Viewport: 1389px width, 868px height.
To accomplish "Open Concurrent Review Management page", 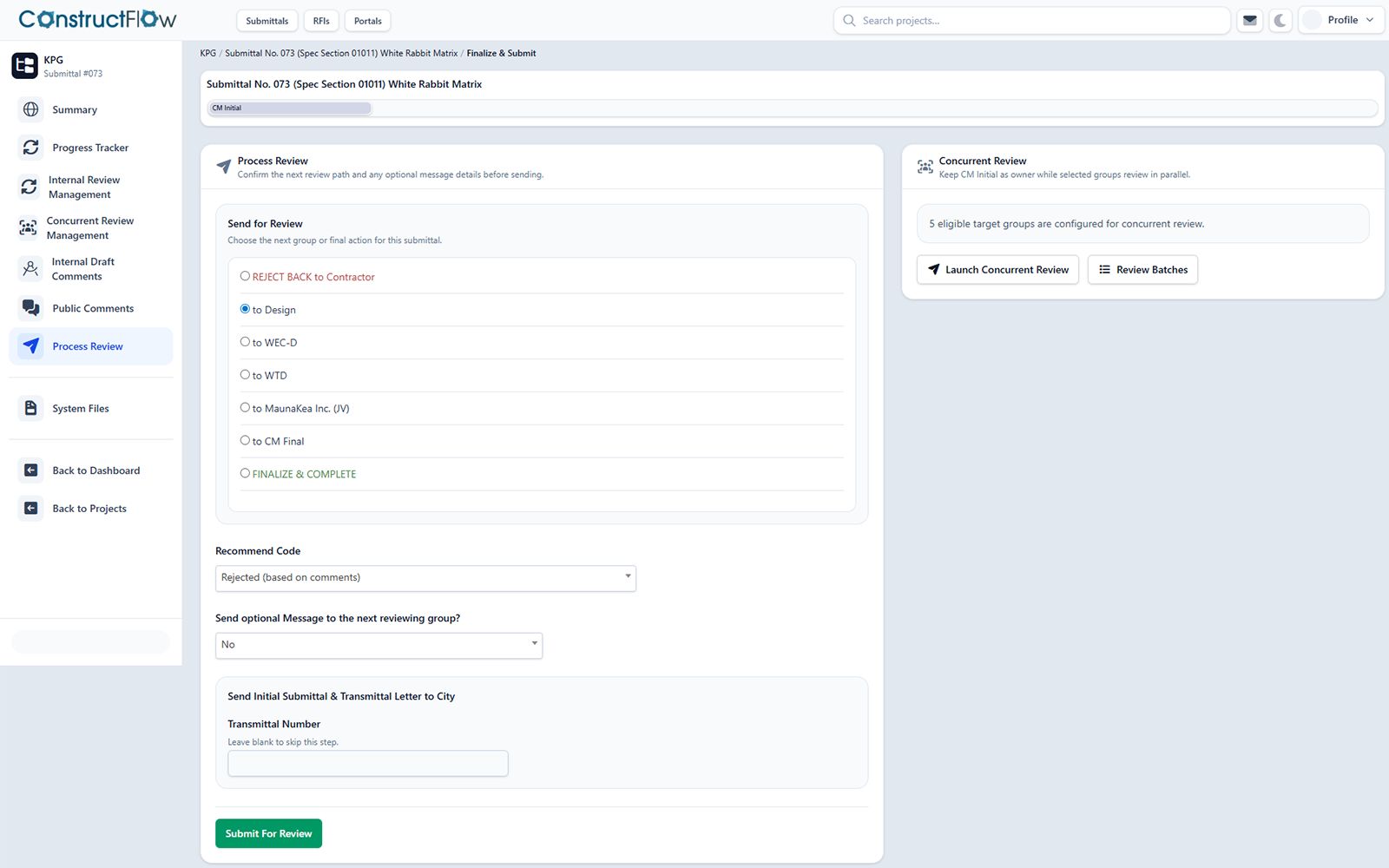I will [x=90, y=228].
